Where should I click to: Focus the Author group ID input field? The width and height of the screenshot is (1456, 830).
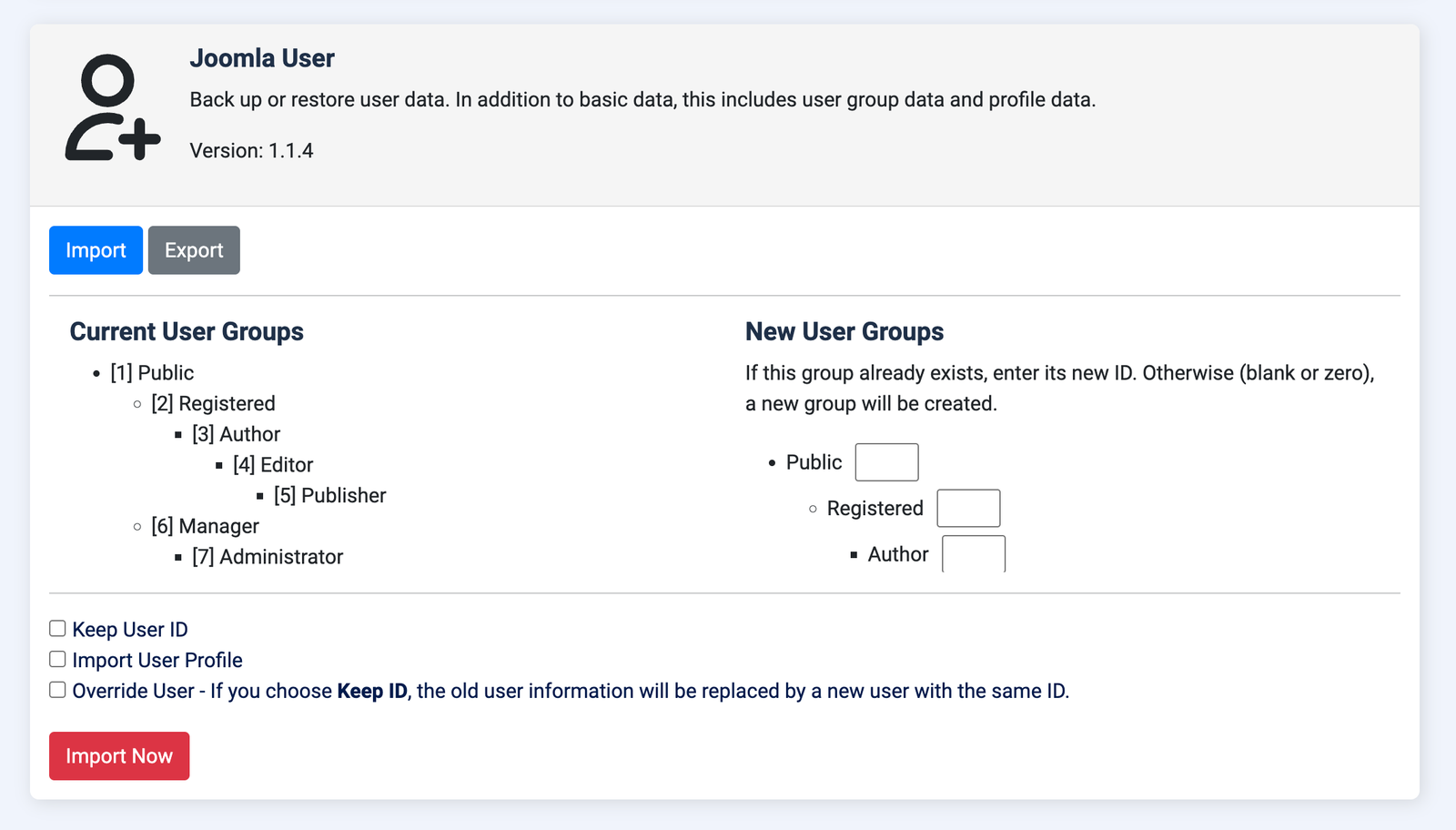coord(974,553)
